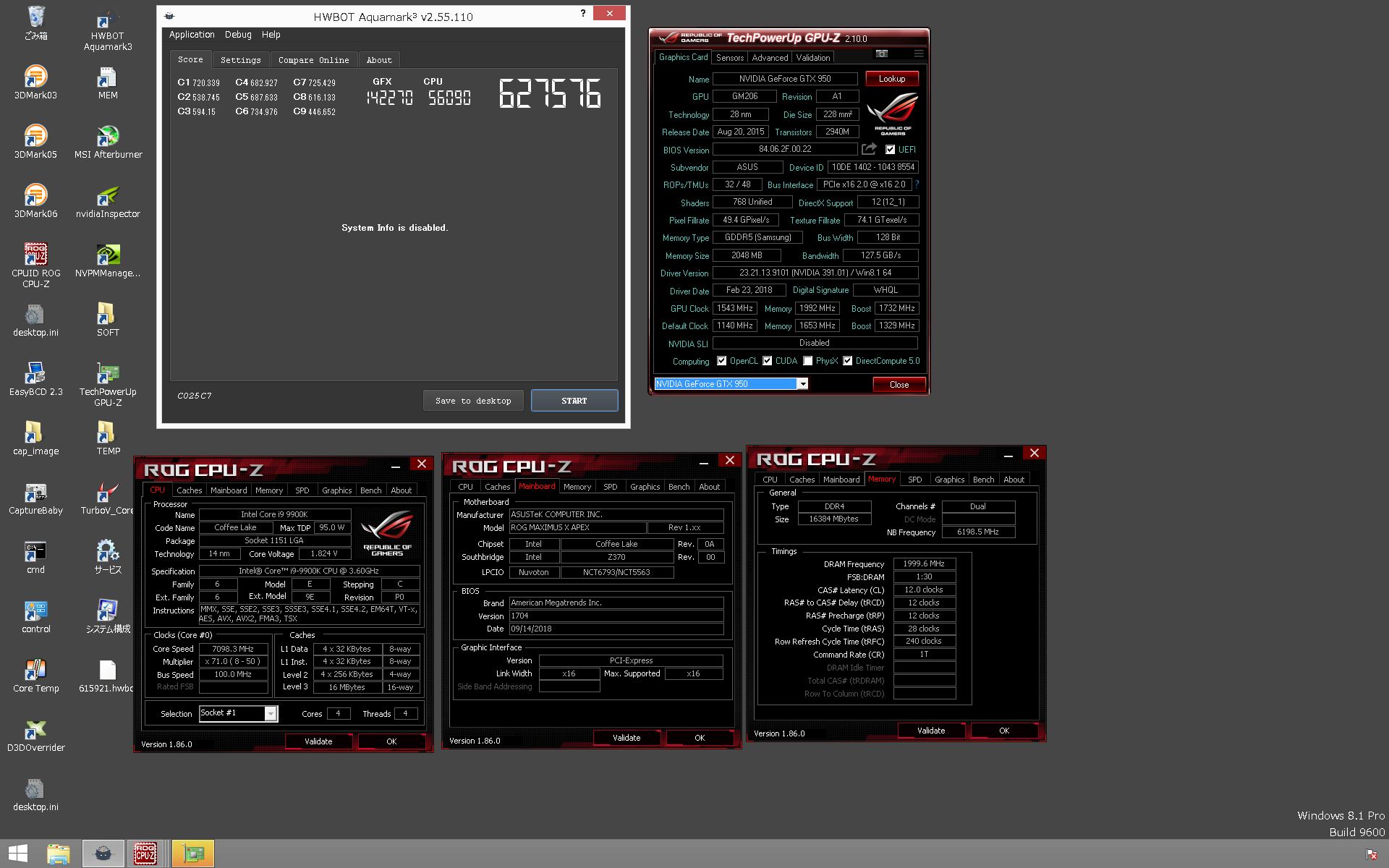
Task: Open NVPMManager desktop icon
Action: click(108, 260)
